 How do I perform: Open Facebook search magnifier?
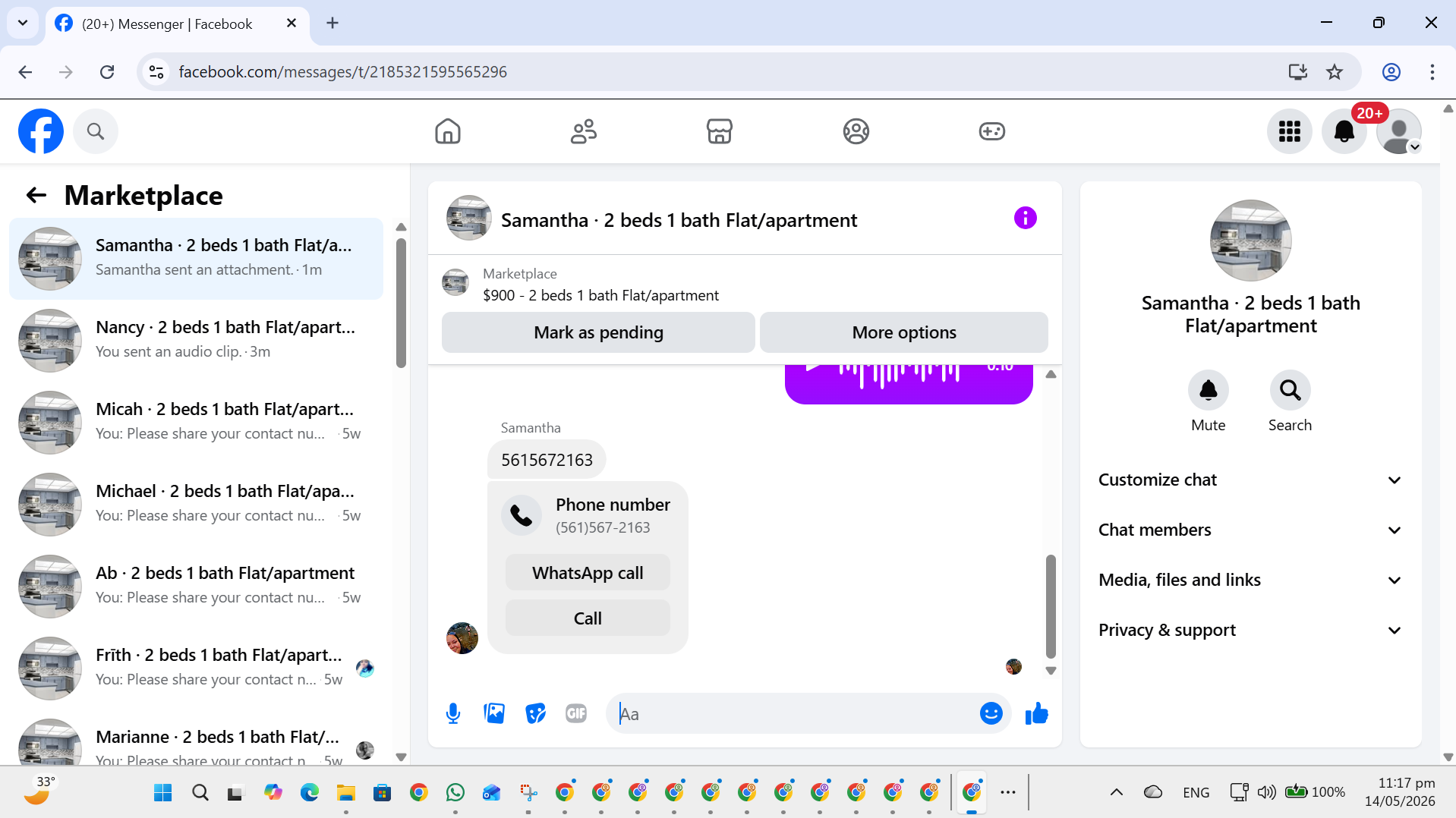96,131
